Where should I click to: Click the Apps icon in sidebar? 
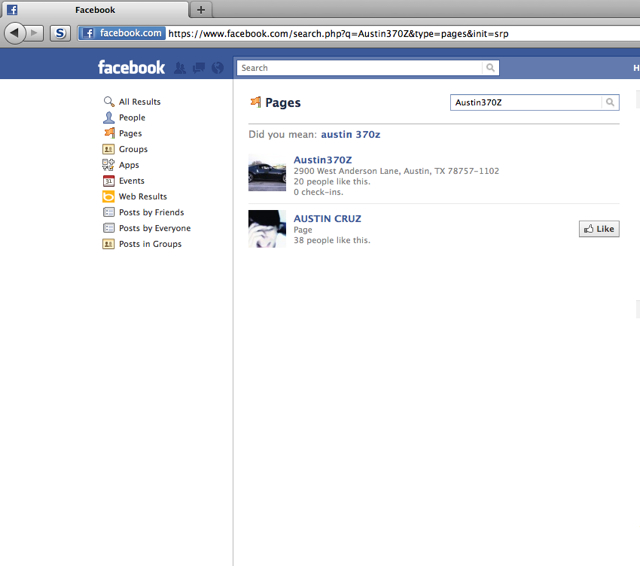click(x=108, y=165)
